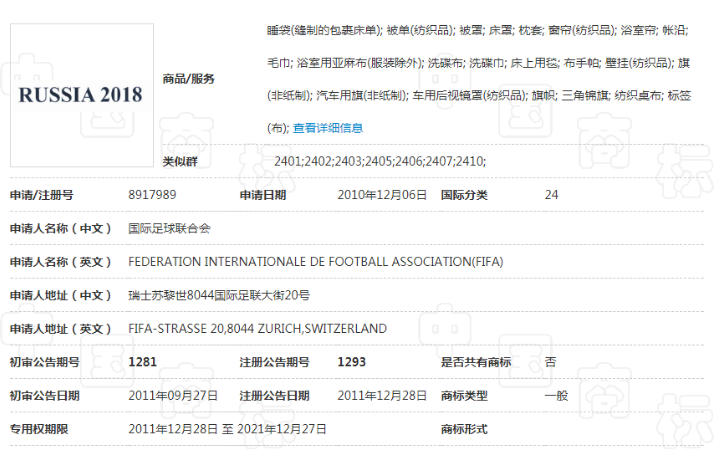Select the 商标形式 label
The height and width of the screenshot is (461, 727).
coord(464,429)
